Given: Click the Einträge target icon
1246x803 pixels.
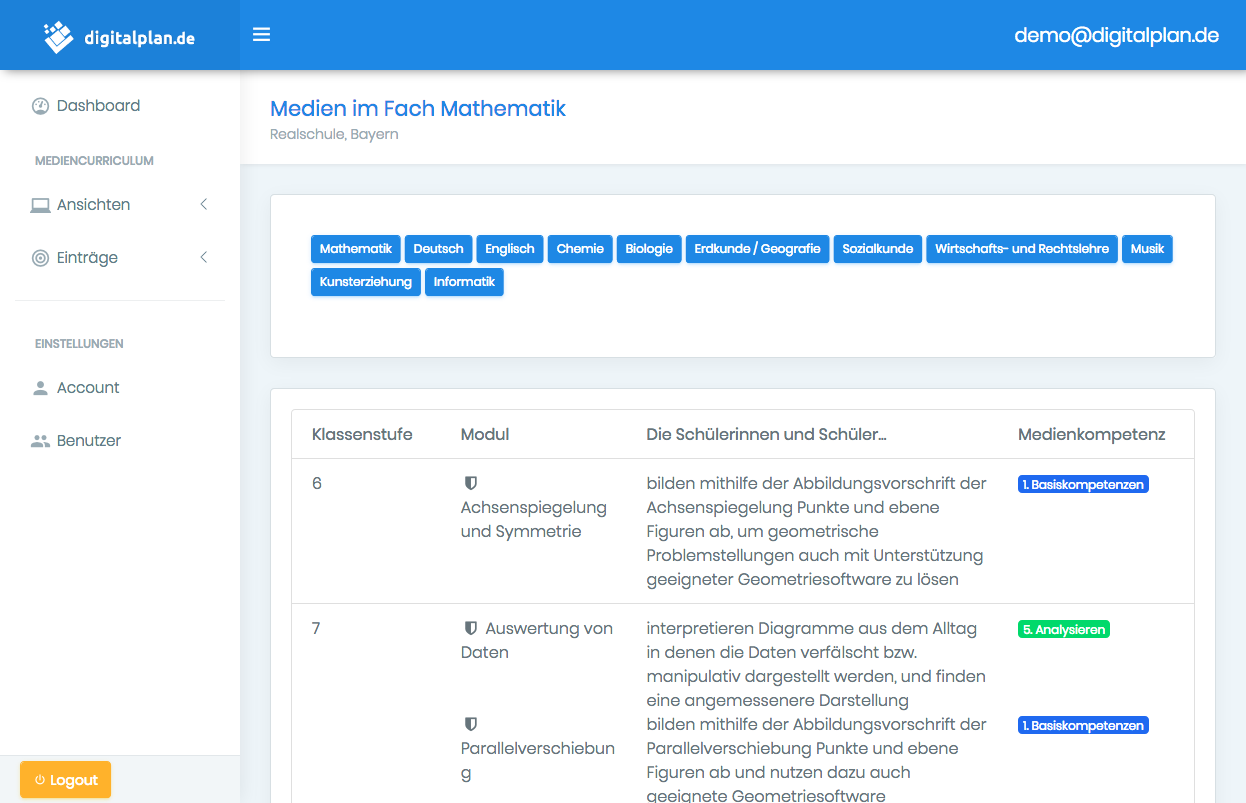Looking at the screenshot, I should tap(40, 258).
